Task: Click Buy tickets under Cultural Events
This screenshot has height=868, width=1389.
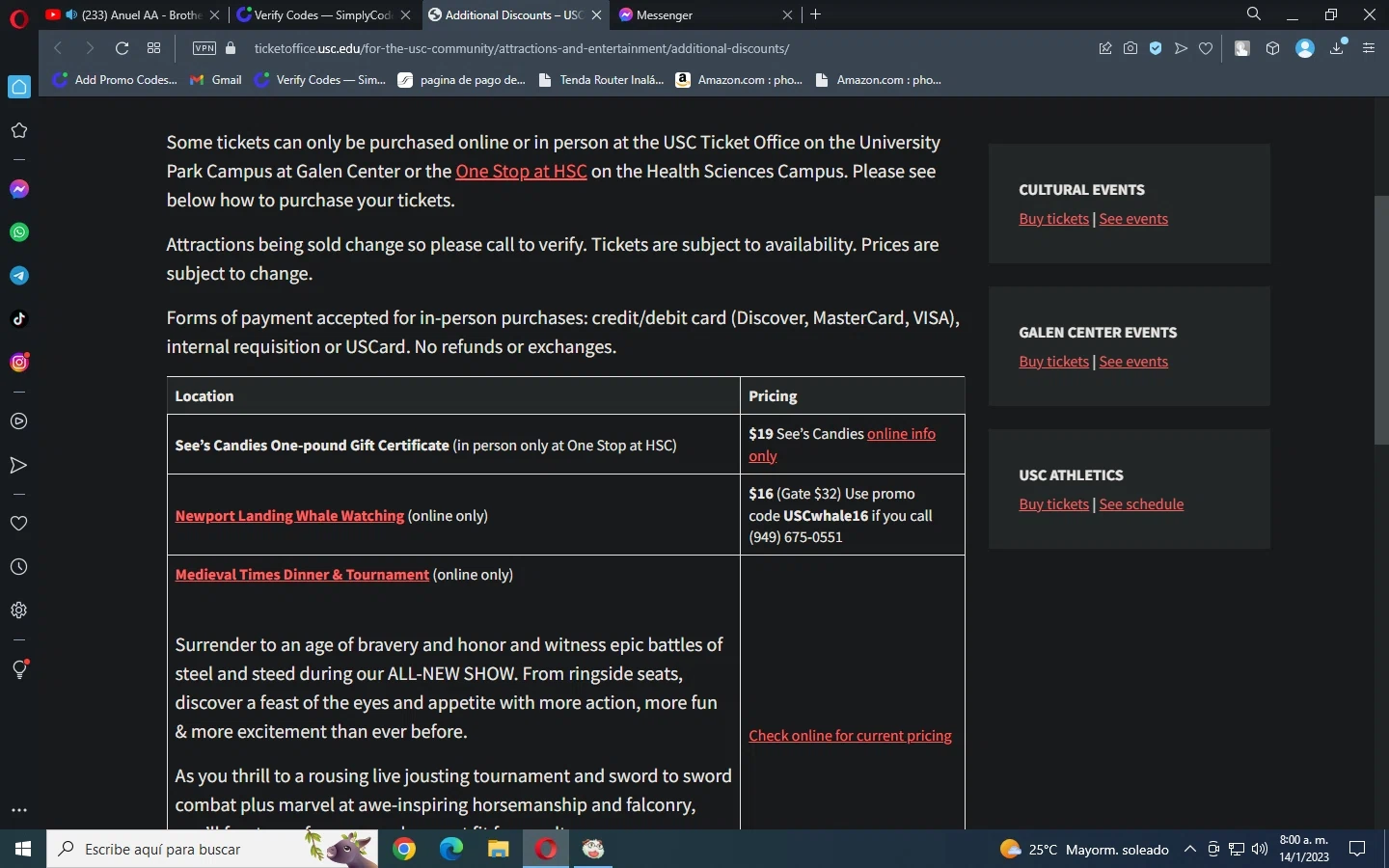Action: (1053, 219)
